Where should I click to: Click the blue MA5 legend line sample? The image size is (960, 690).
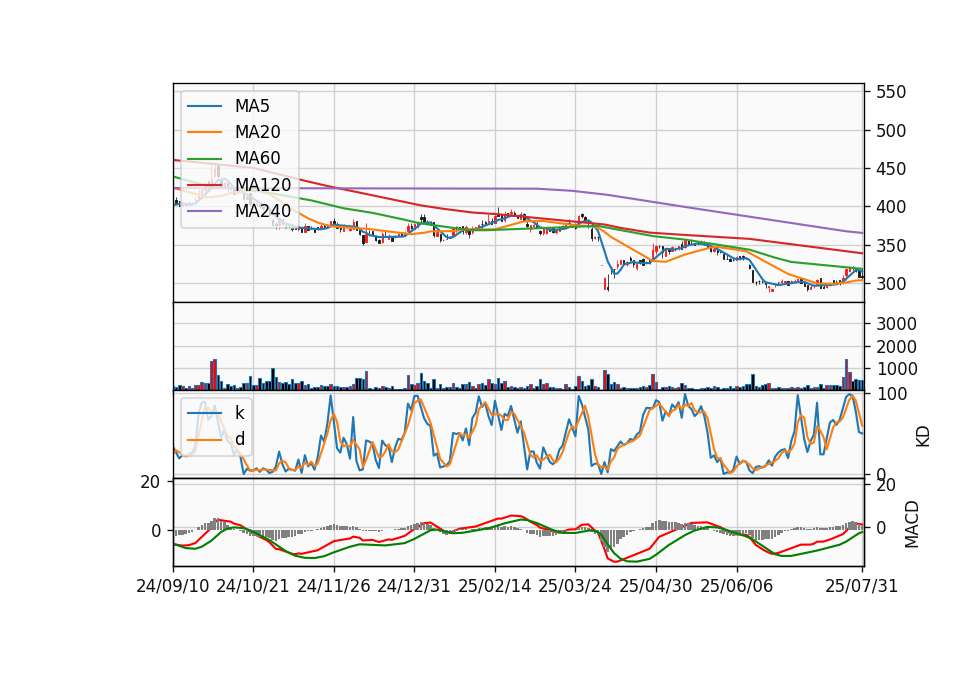click(x=204, y=106)
